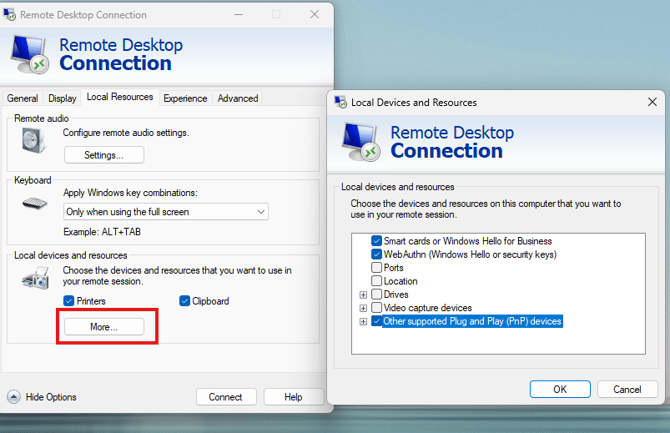This screenshot has width=670, height=433.
Task: Expand the Video capture devices node
Action: (x=363, y=308)
